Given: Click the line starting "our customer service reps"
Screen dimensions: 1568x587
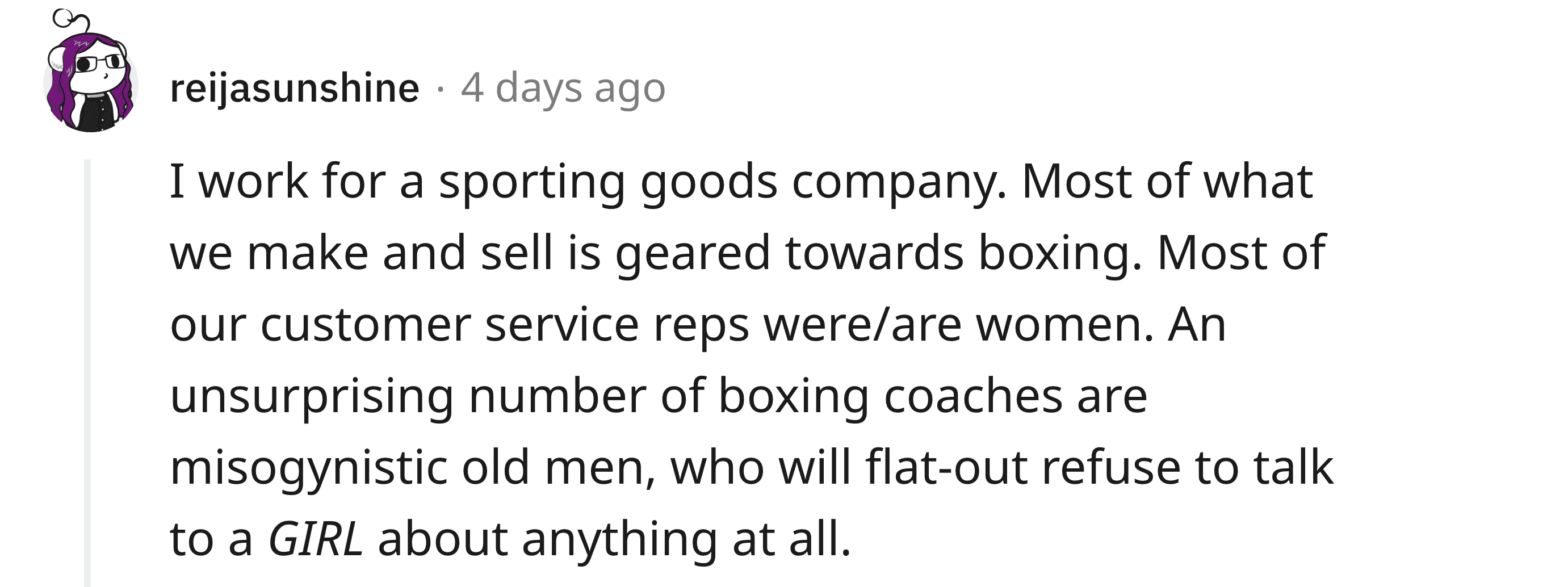Looking at the screenshot, I should (698, 325).
